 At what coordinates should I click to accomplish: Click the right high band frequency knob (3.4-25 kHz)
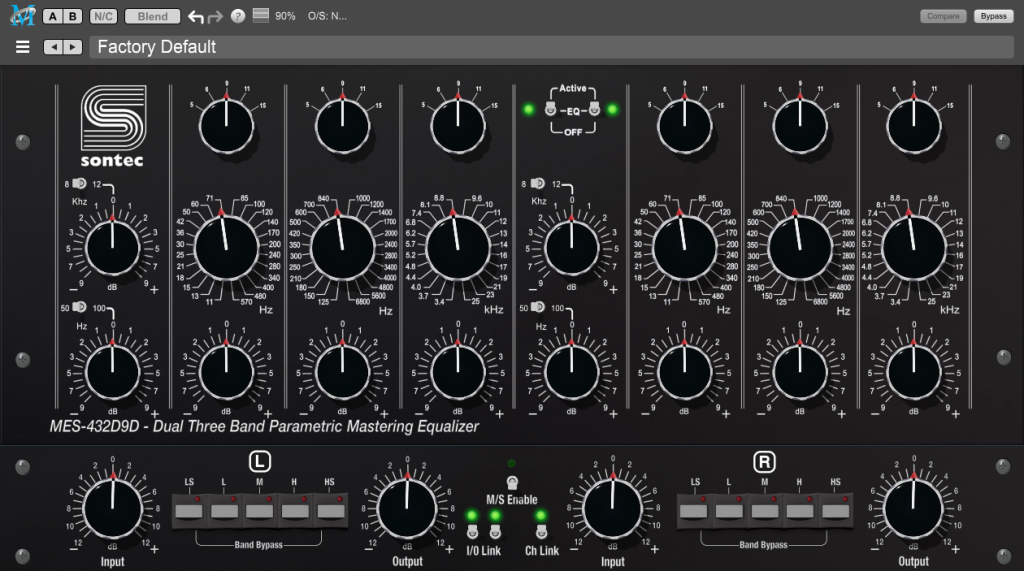pos(914,249)
